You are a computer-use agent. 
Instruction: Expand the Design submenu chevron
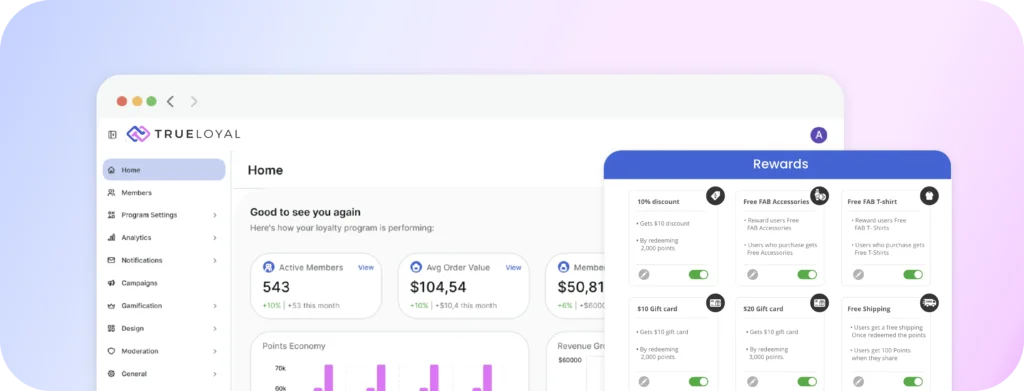[215, 328]
